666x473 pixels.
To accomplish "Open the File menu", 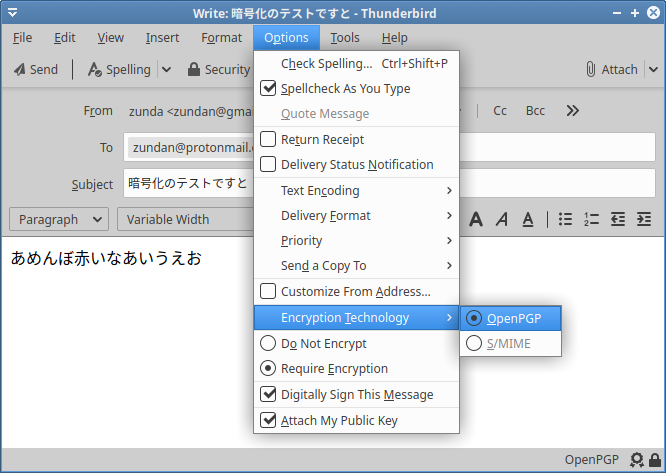I will [x=22, y=38].
